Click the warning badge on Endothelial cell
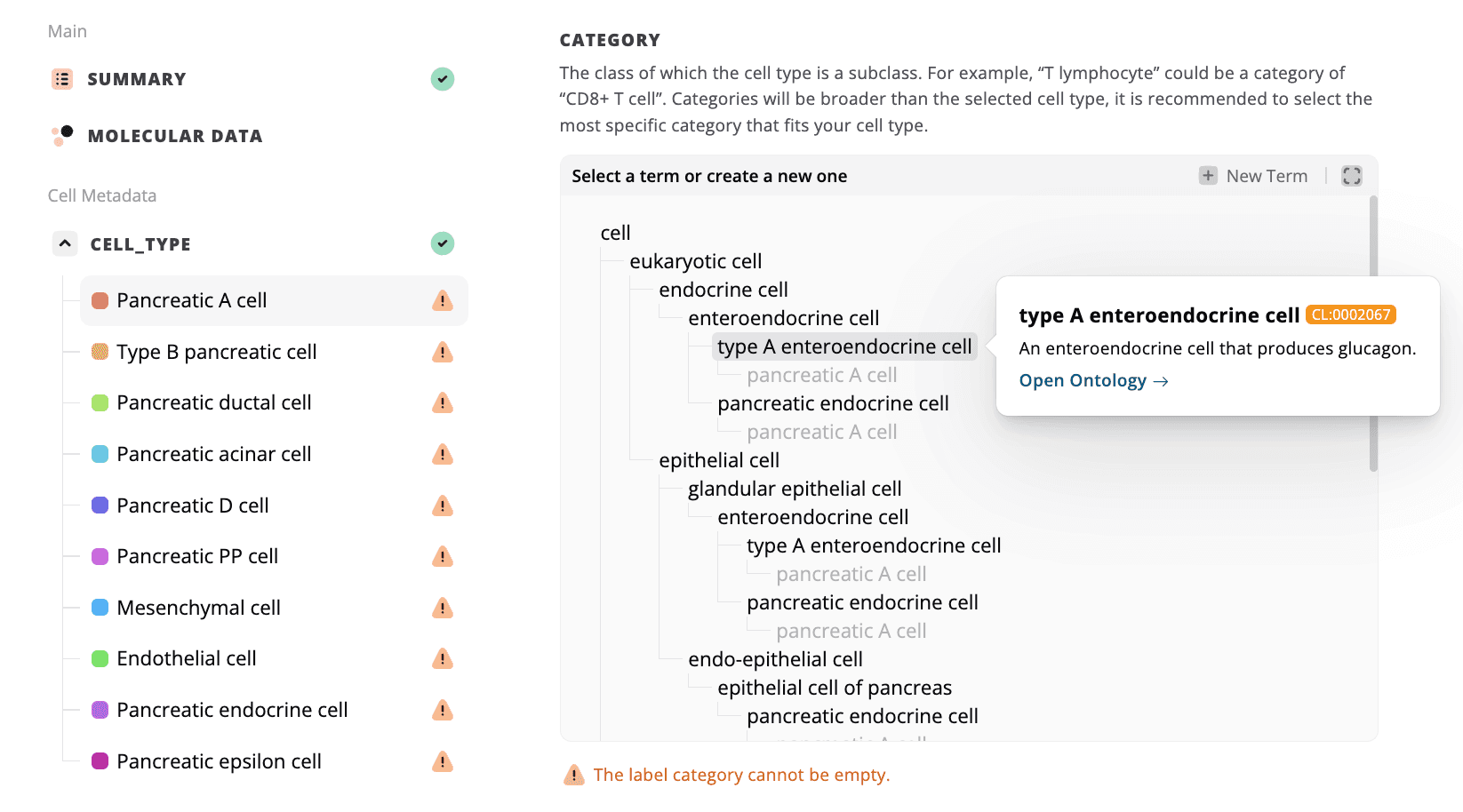This screenshot has width=1463, height=812. tap(443, 658)
